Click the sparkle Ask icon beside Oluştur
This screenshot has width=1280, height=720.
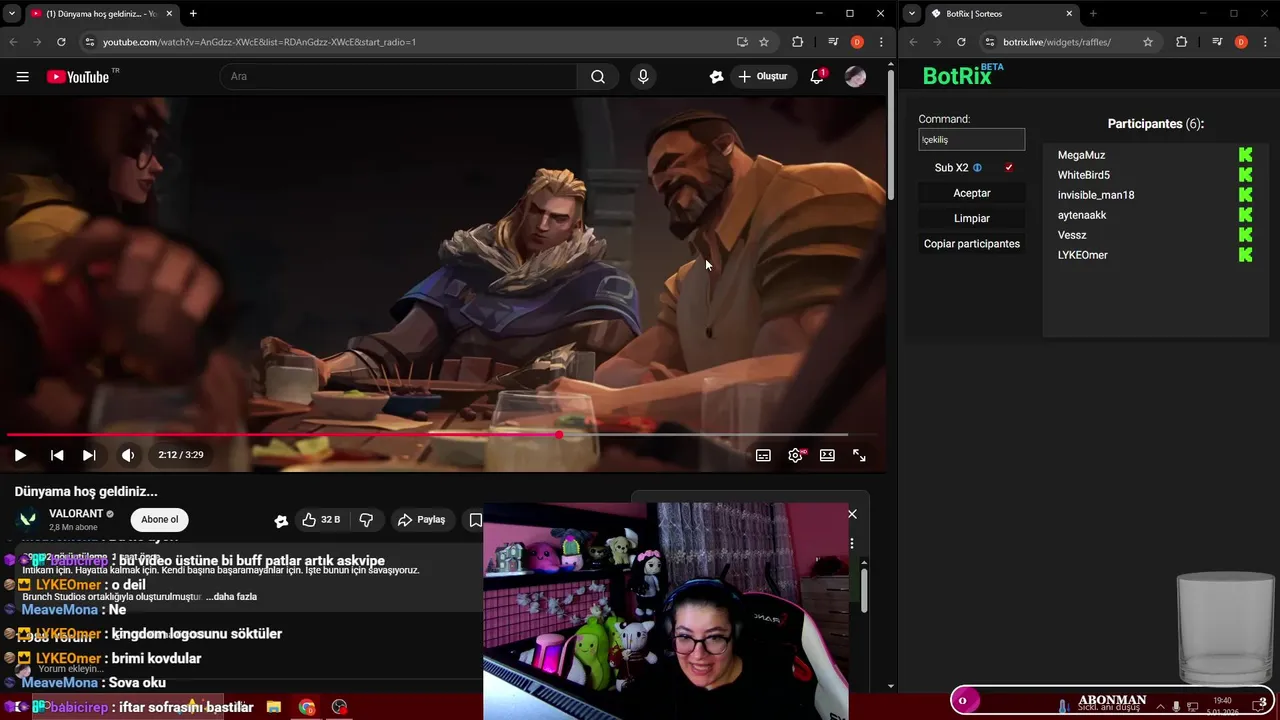pyautogui.click(x=716, y=77)
